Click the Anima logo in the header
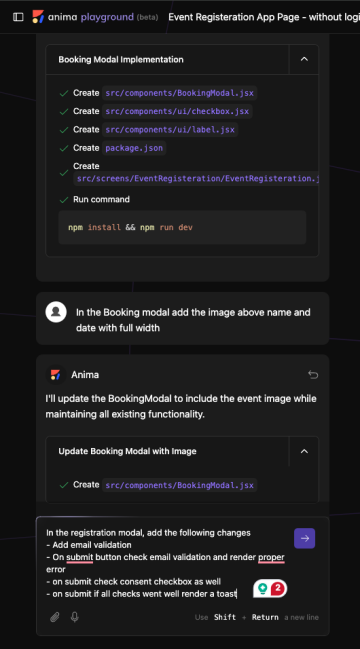360x649 pixels. [x=38, y=17]
